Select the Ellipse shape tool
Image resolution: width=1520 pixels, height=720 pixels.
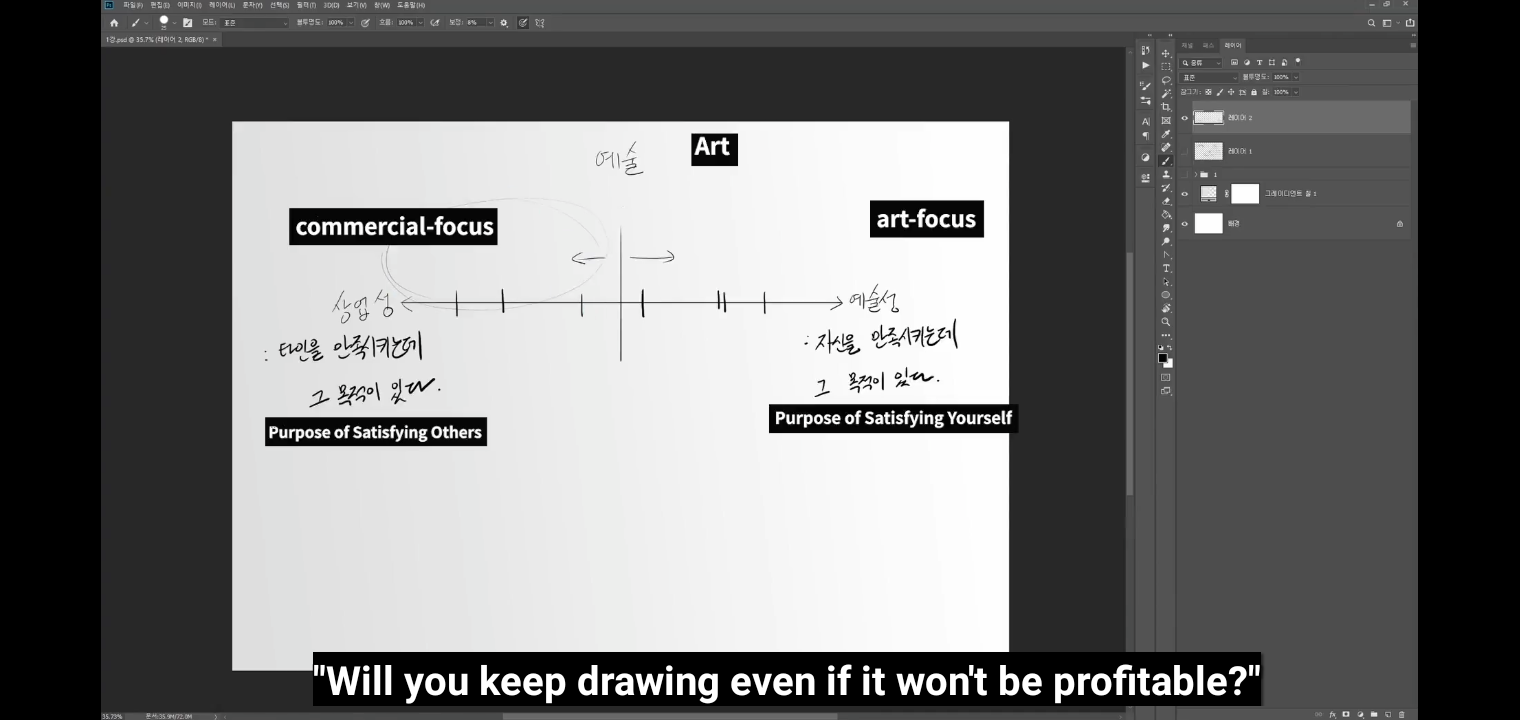pyautogui.click(x=1166, y=295)
